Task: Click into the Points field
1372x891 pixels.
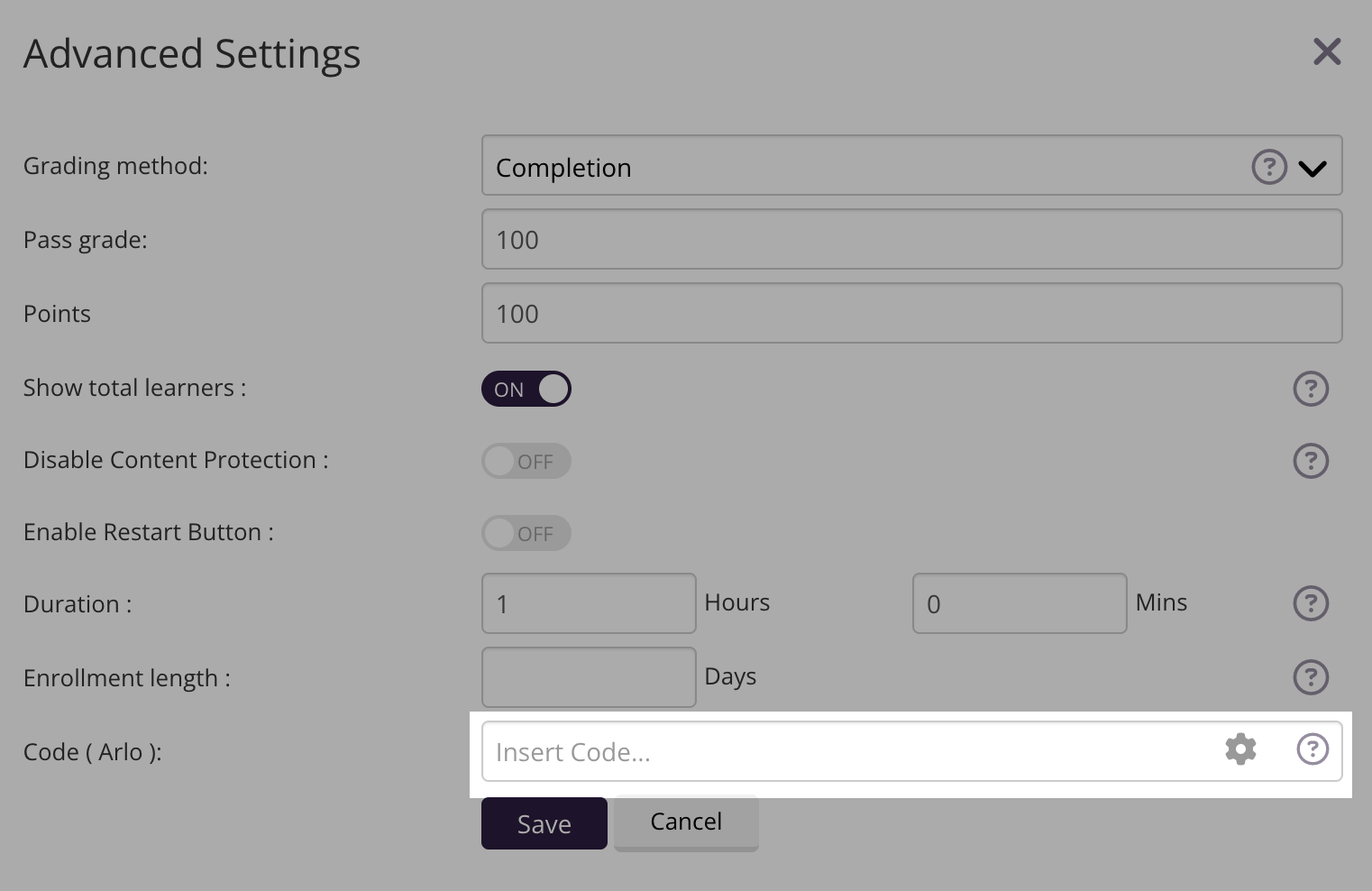Action: point(911,314)
